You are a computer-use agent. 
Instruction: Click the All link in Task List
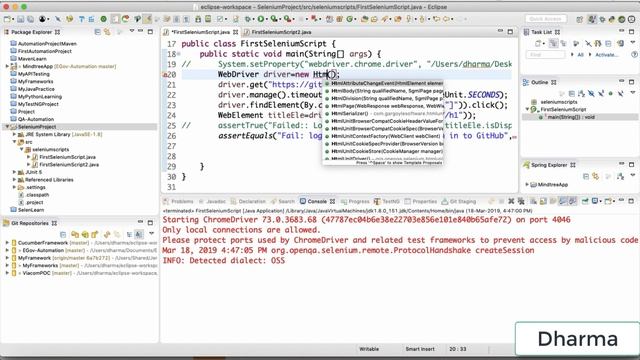tap(580, 55)
